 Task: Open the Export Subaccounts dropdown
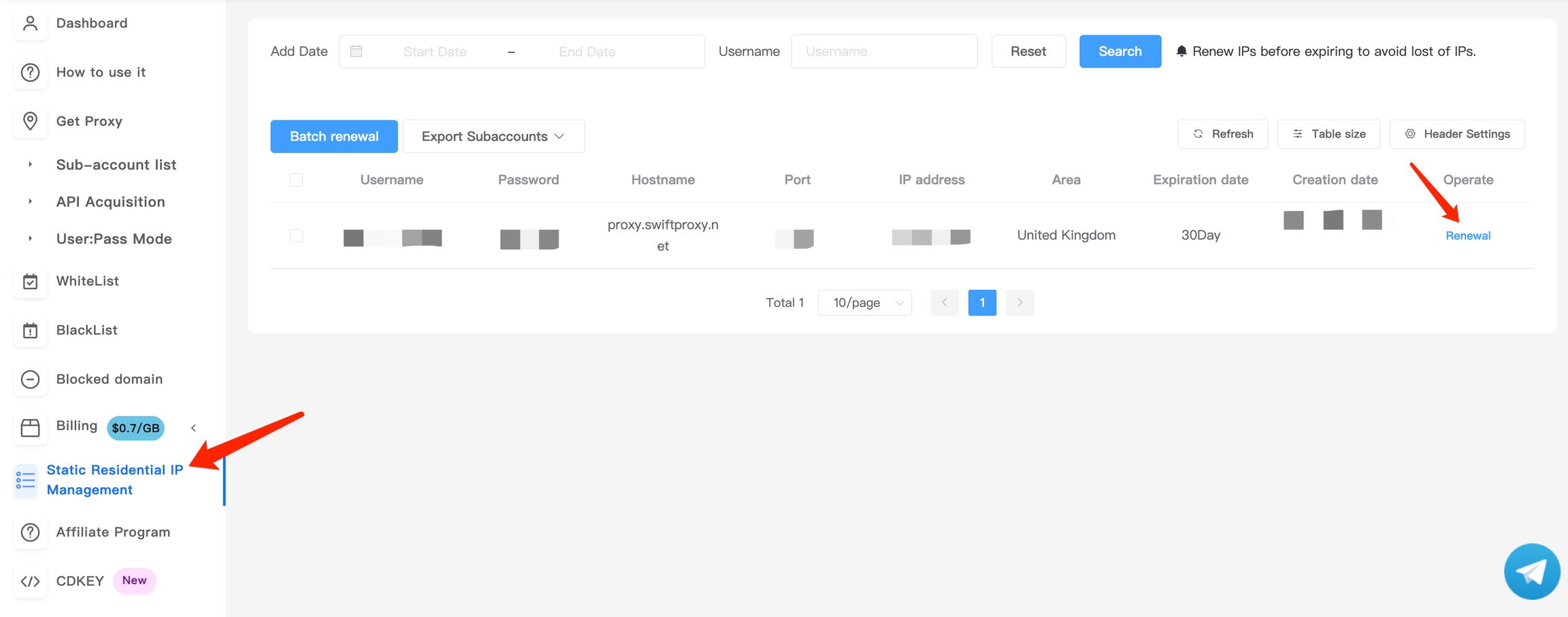point(493,136)
